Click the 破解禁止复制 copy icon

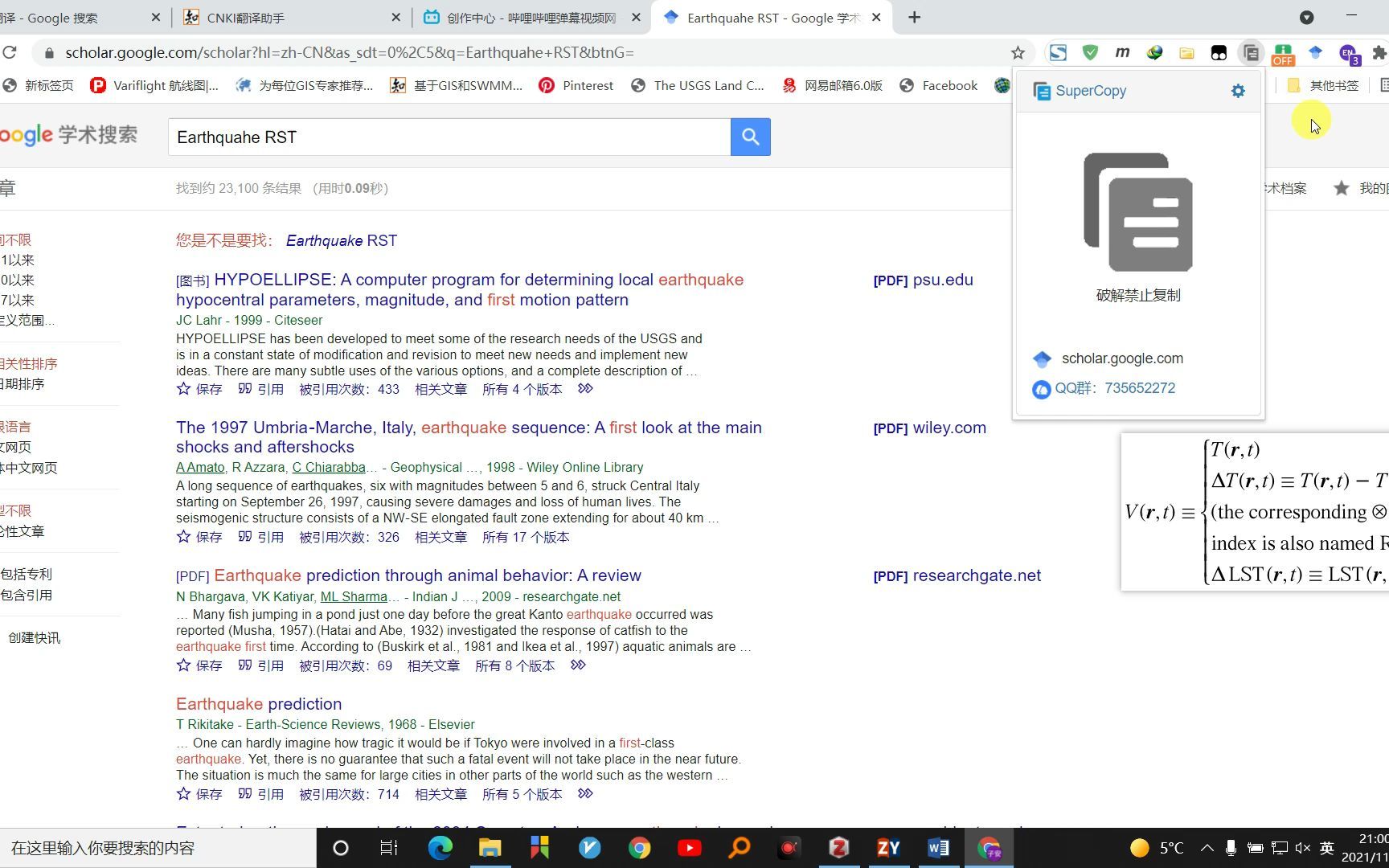1138,212
